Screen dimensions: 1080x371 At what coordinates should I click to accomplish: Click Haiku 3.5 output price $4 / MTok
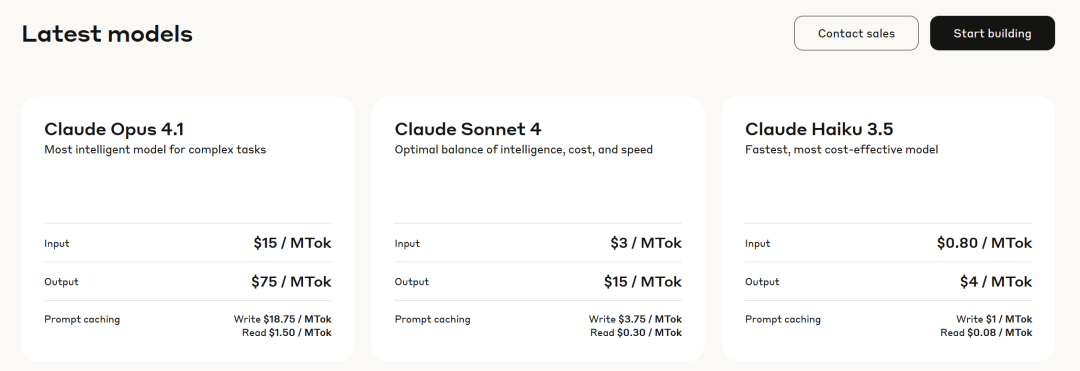(x=996, y=282)
